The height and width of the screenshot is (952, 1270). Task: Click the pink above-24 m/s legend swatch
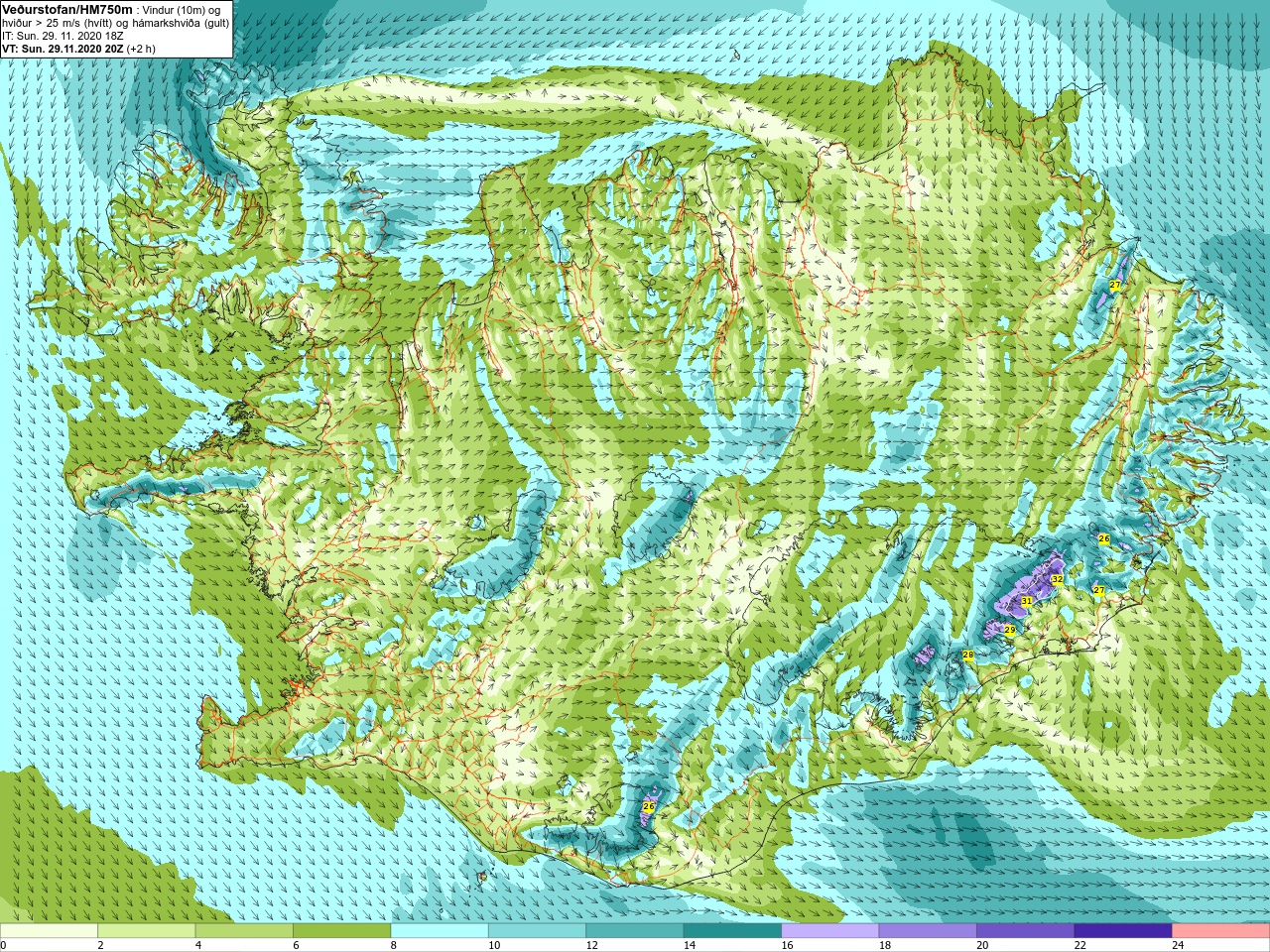click(1221, 931)
